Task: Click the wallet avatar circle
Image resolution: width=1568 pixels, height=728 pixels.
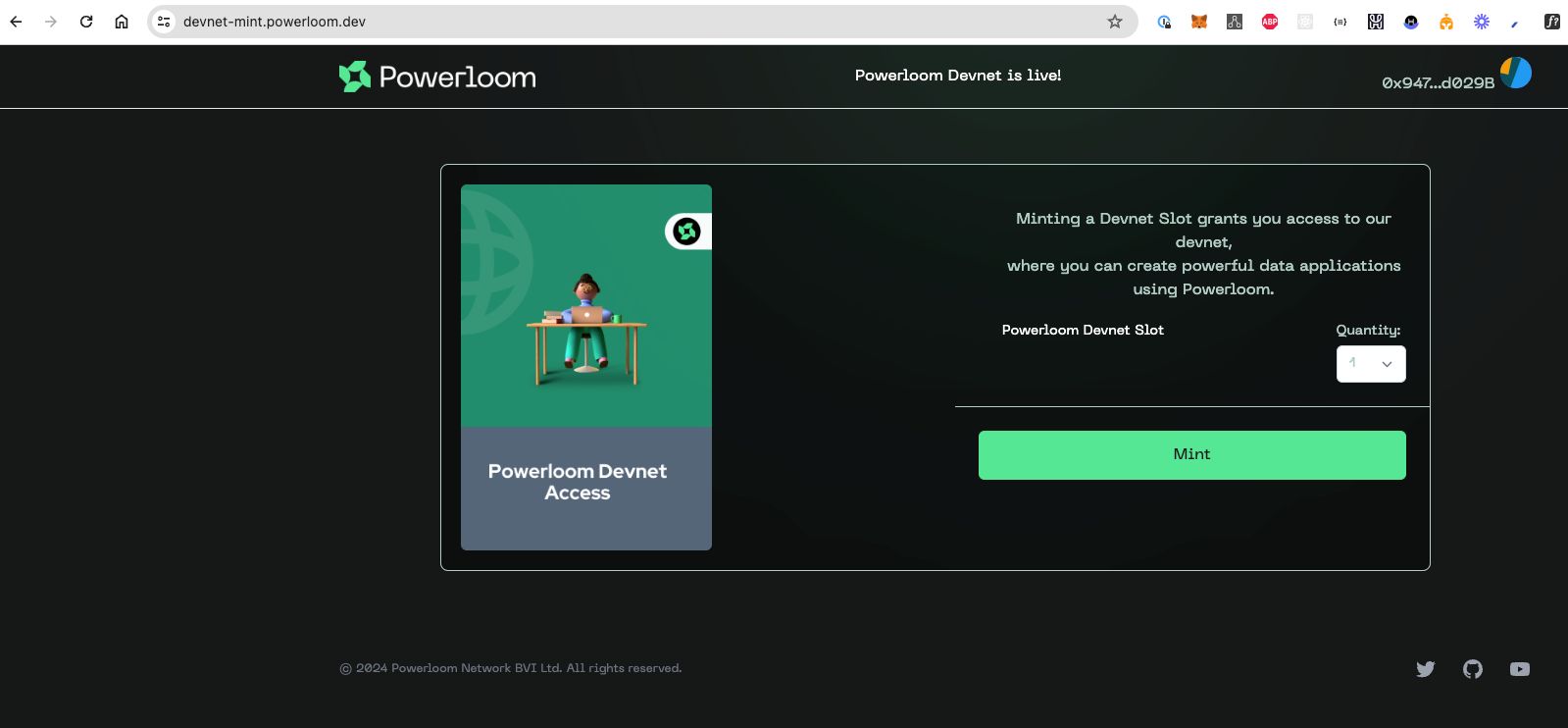Action: pos(1516,73)
